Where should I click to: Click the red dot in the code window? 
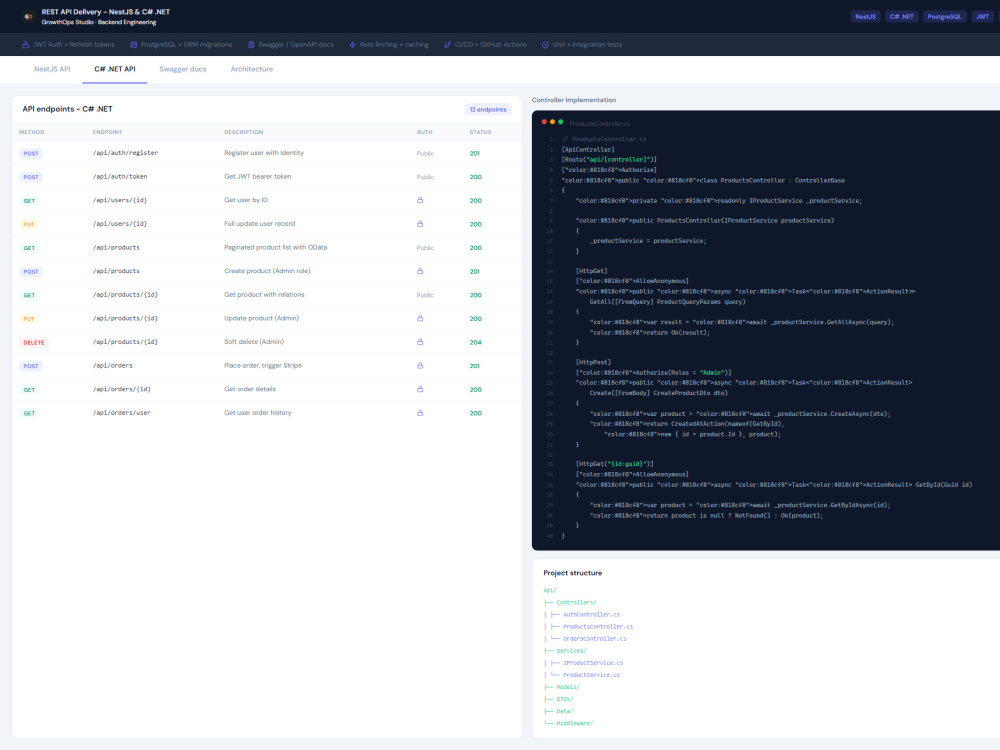pos(544,122)
